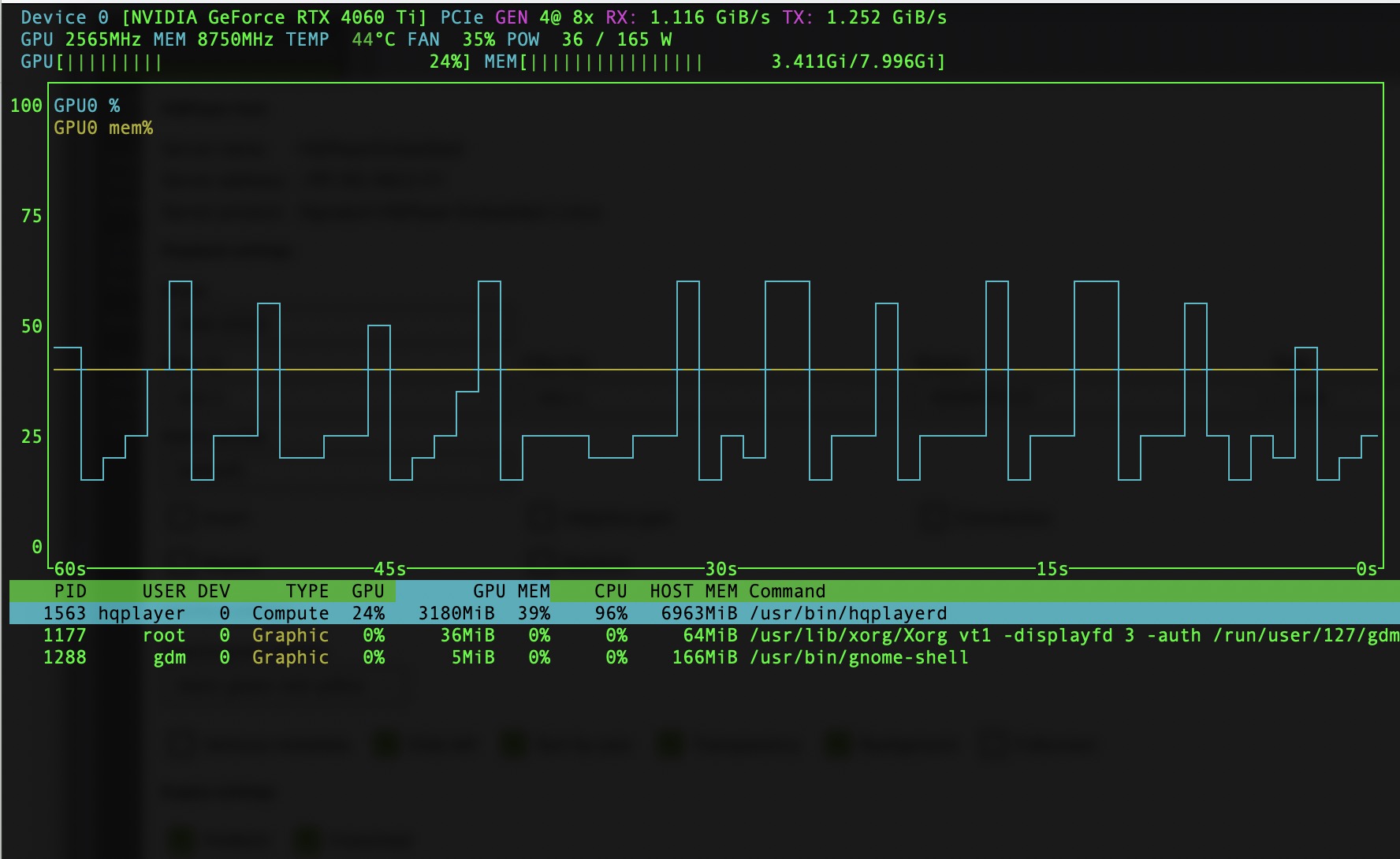Screen dimensions: 1400x859
Task: Click the GPU0 % legend label
Action: (87, 106)
